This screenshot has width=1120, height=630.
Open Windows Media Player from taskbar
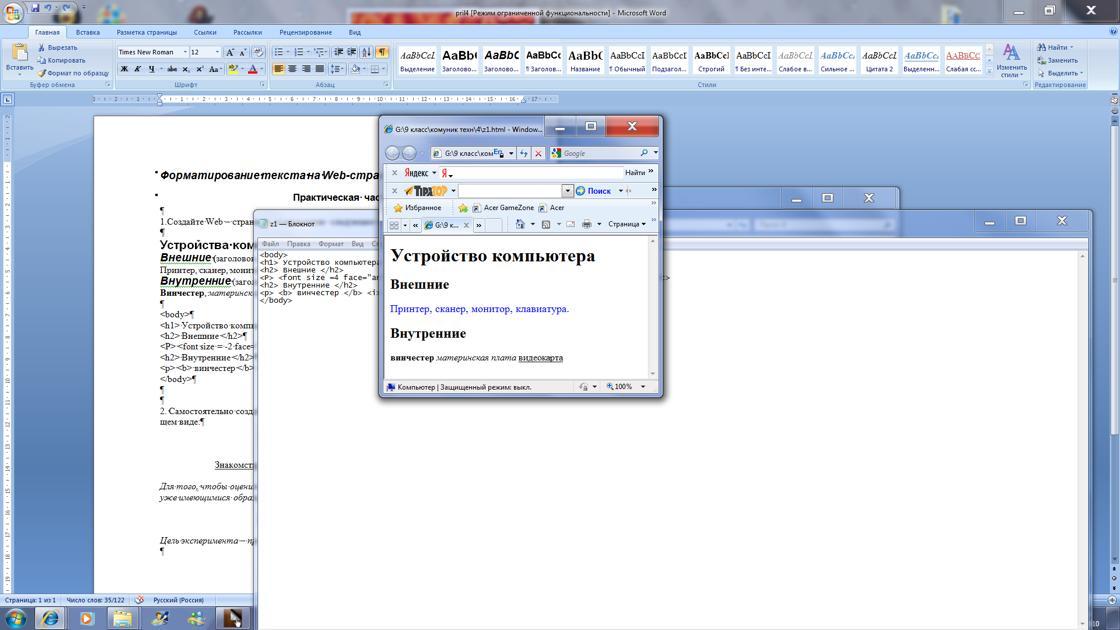point(86,618)
